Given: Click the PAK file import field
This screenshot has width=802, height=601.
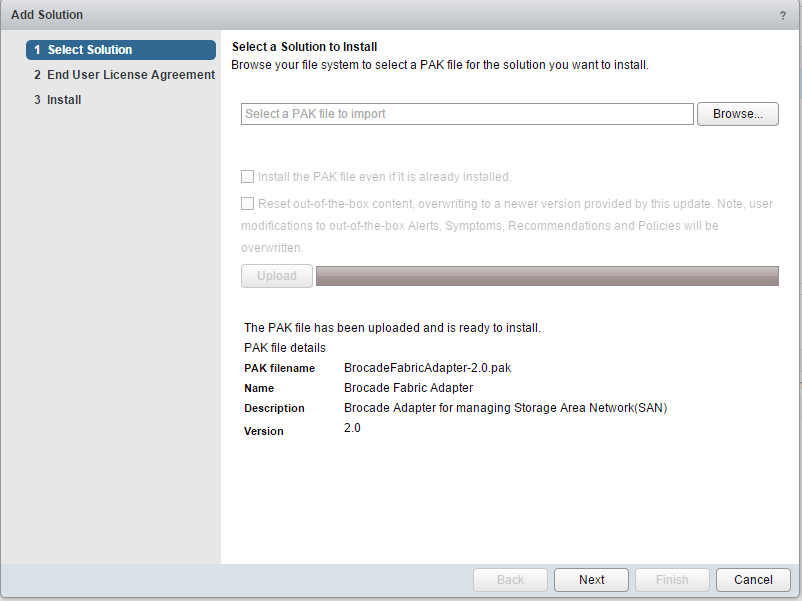Looking at the screenshot, I should click(x=467, y=114).
